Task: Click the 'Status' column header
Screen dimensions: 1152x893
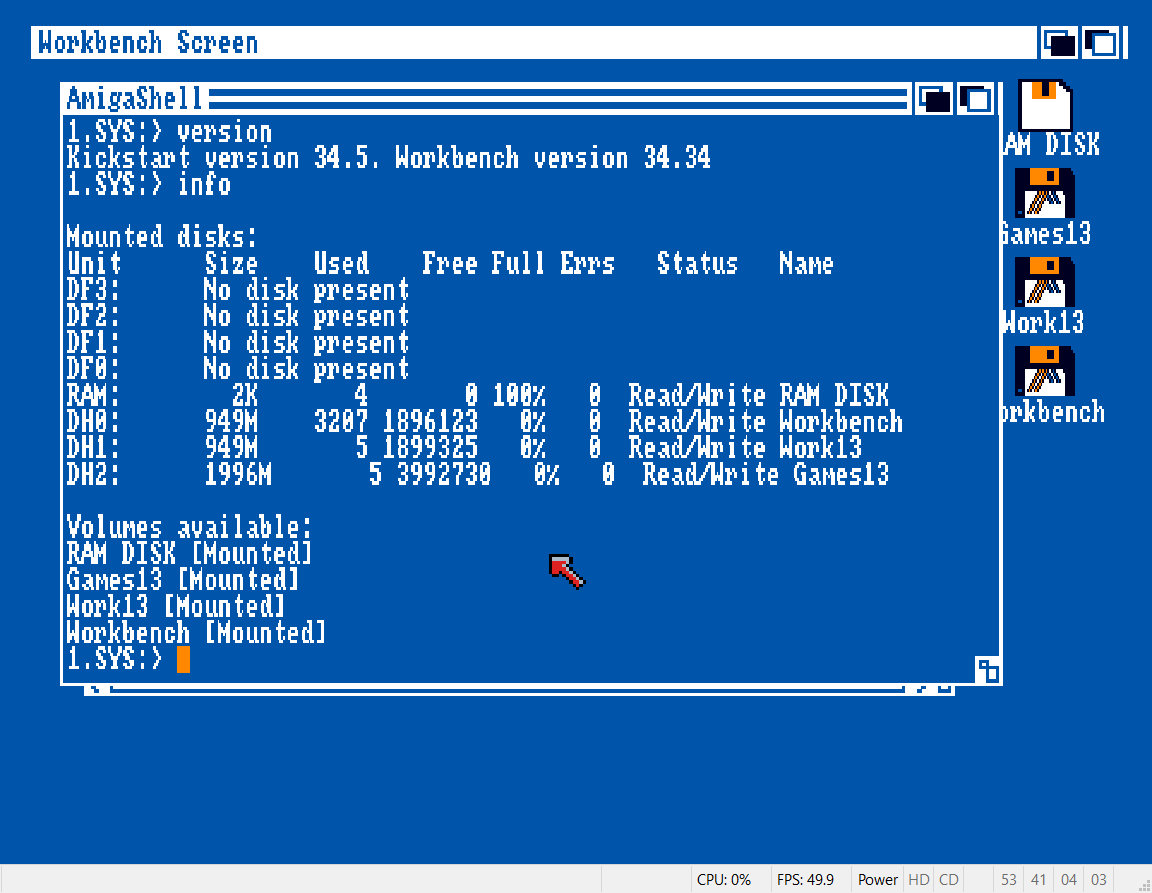Action: coord(697,263)
